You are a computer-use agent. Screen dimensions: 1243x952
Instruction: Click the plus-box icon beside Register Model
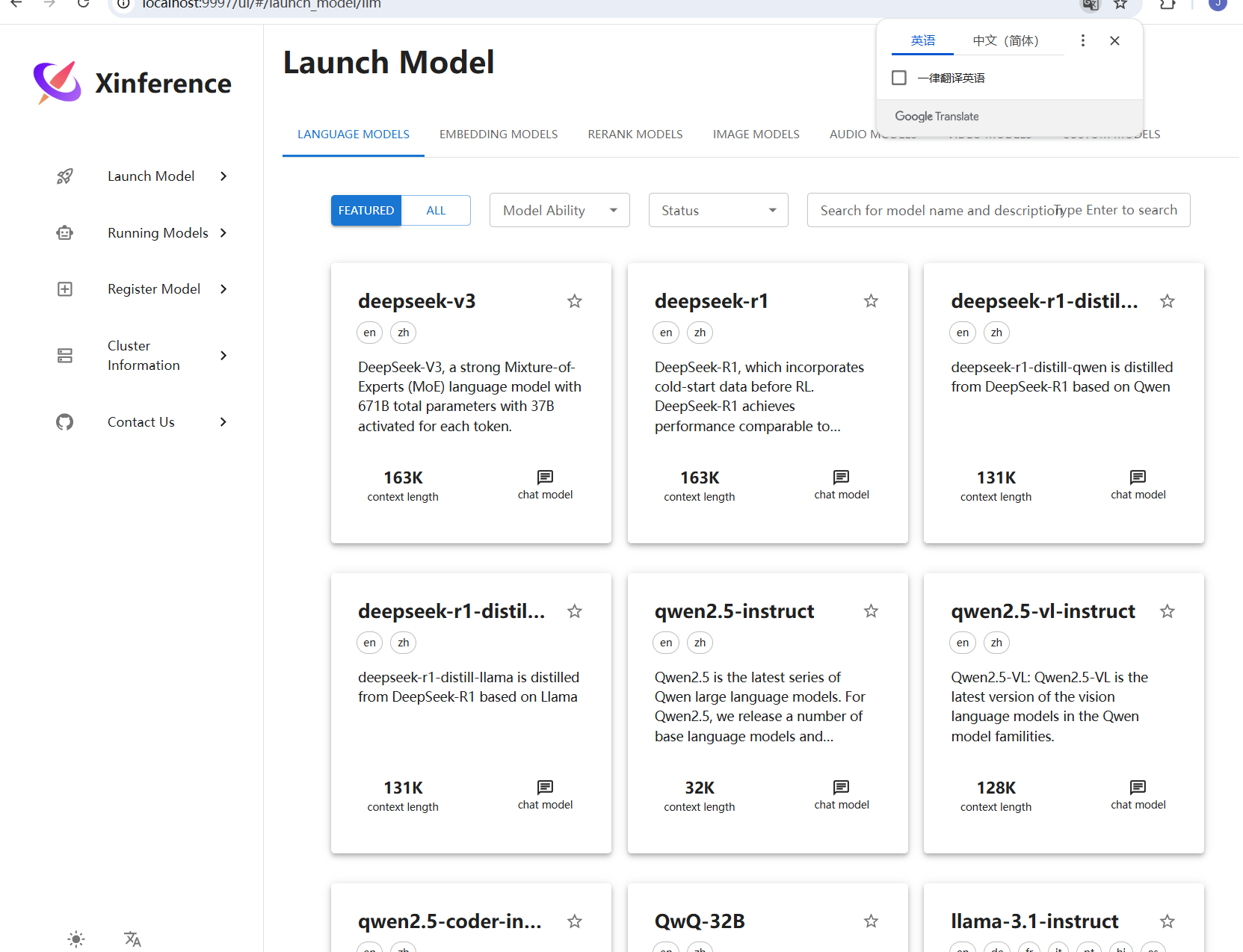point(65,289)
